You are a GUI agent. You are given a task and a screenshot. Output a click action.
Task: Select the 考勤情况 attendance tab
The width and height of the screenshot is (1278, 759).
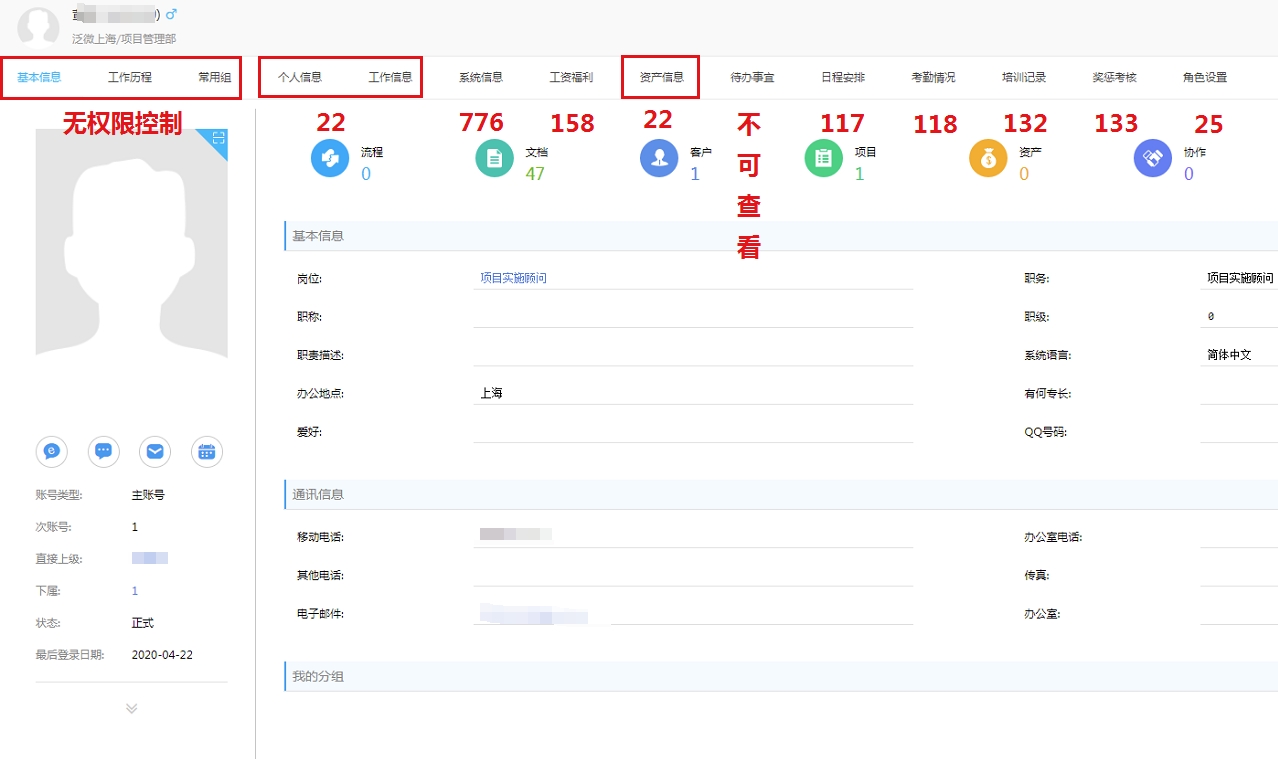click(x=933, y=77)
